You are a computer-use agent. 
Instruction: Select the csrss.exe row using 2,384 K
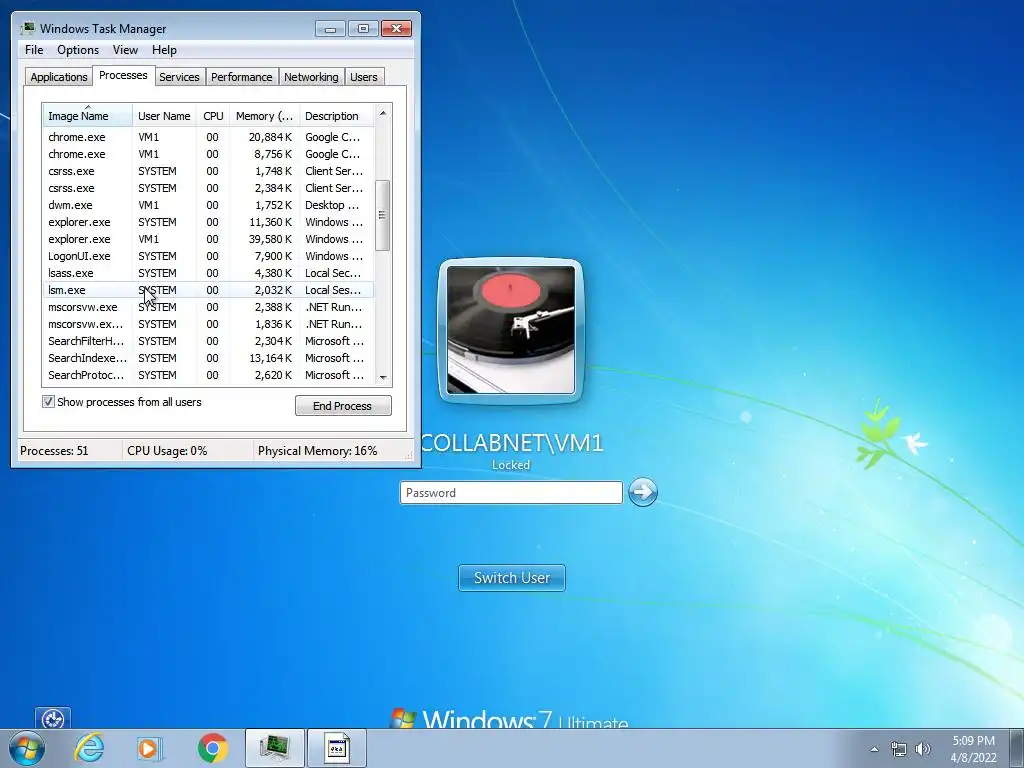click(x=208, y=188)
